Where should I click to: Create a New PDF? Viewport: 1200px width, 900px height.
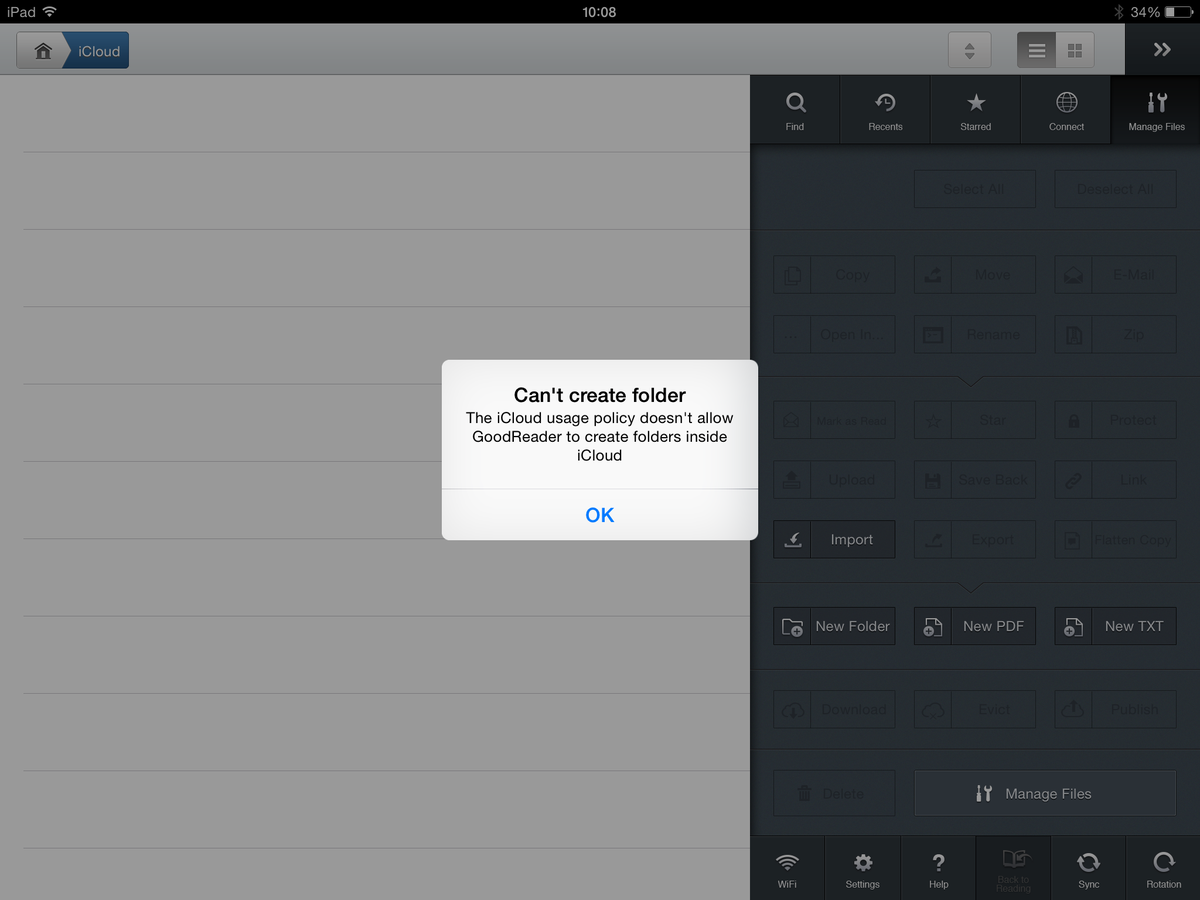point(975,626)
